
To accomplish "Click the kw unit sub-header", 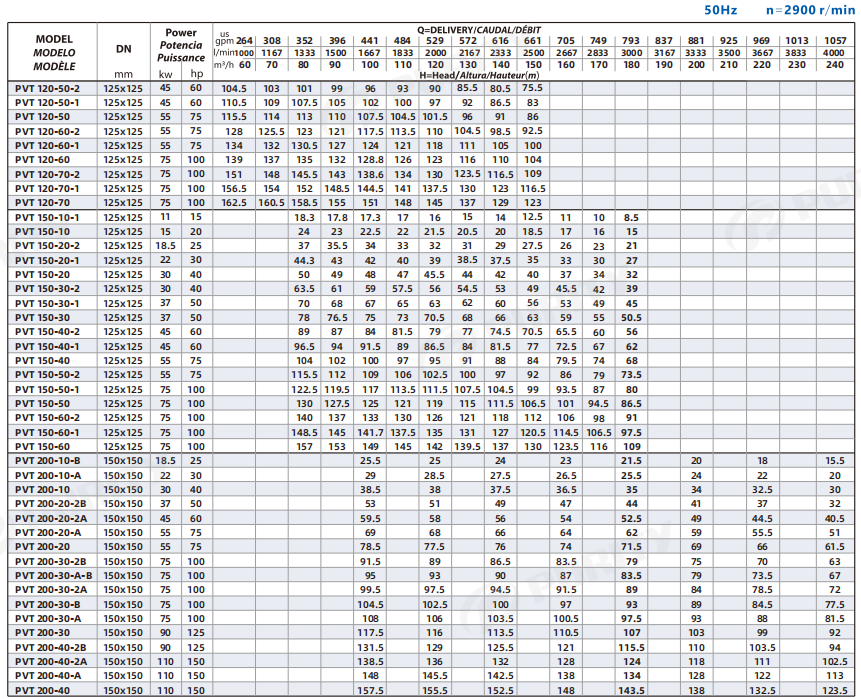I will coord(165,75).
